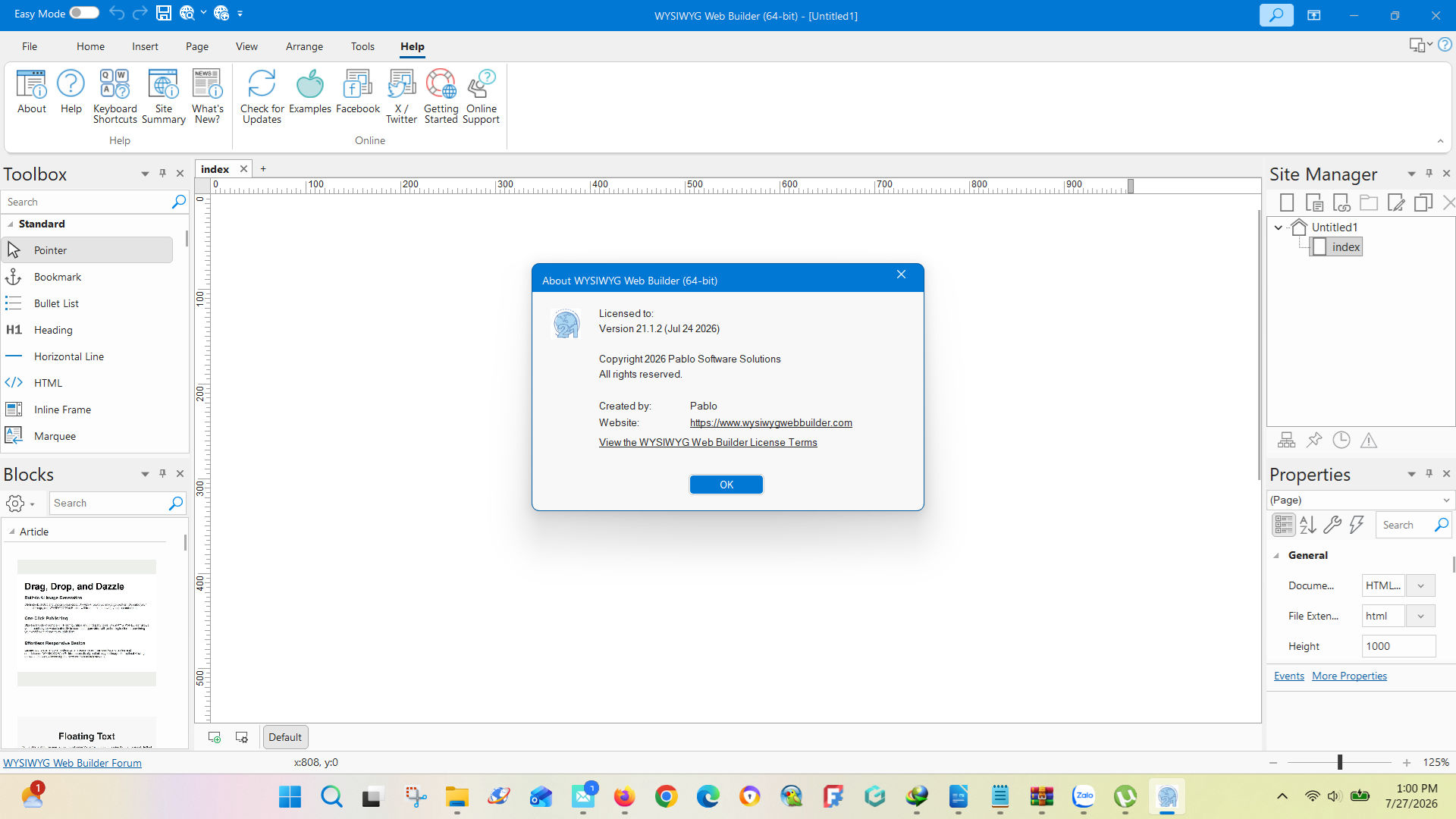This screenshot has width=1456, height=819.
Task: Collapse the Standard toolbox section
Action: coord(11,224)
